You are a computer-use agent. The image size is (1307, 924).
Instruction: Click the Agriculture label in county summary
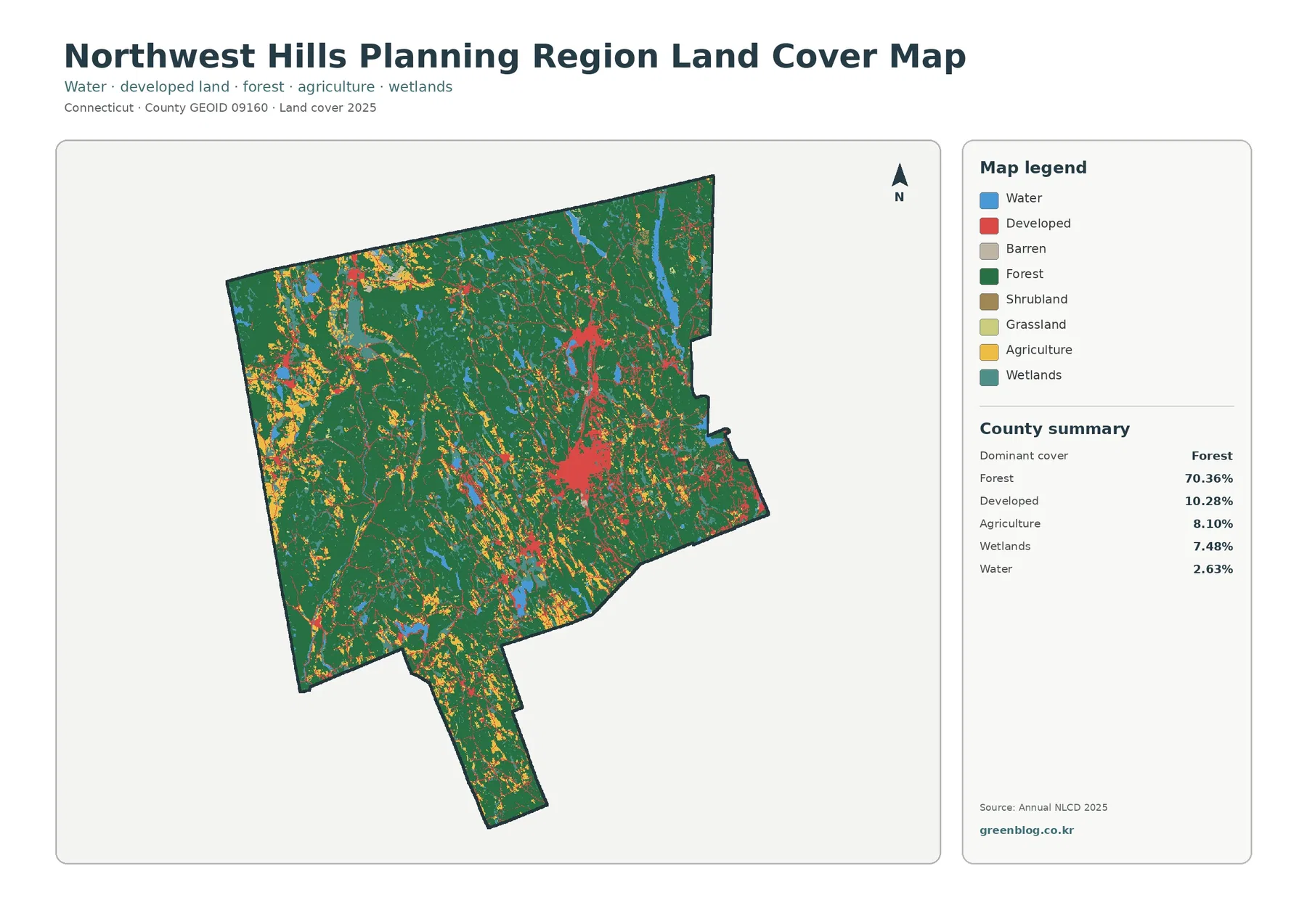[x=1010, y=523]
